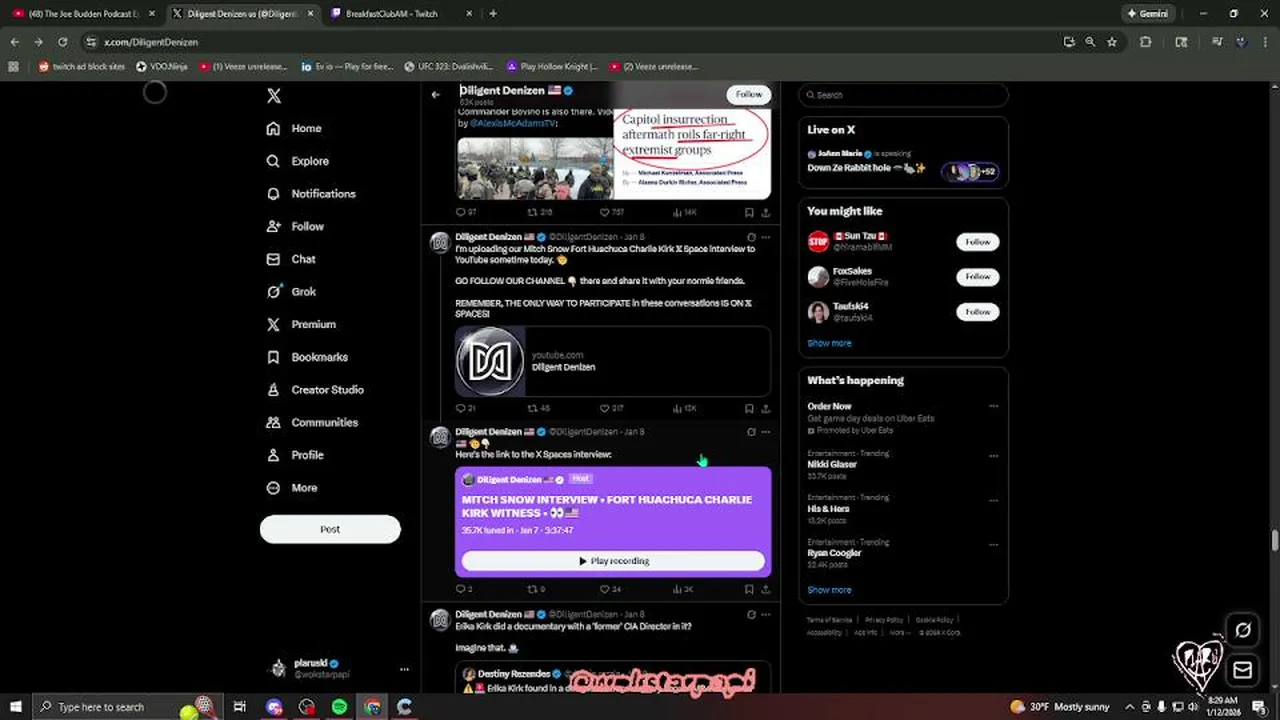Open more options on Erika Kirk post
1280x720 pixels.
tap(765, 614)
